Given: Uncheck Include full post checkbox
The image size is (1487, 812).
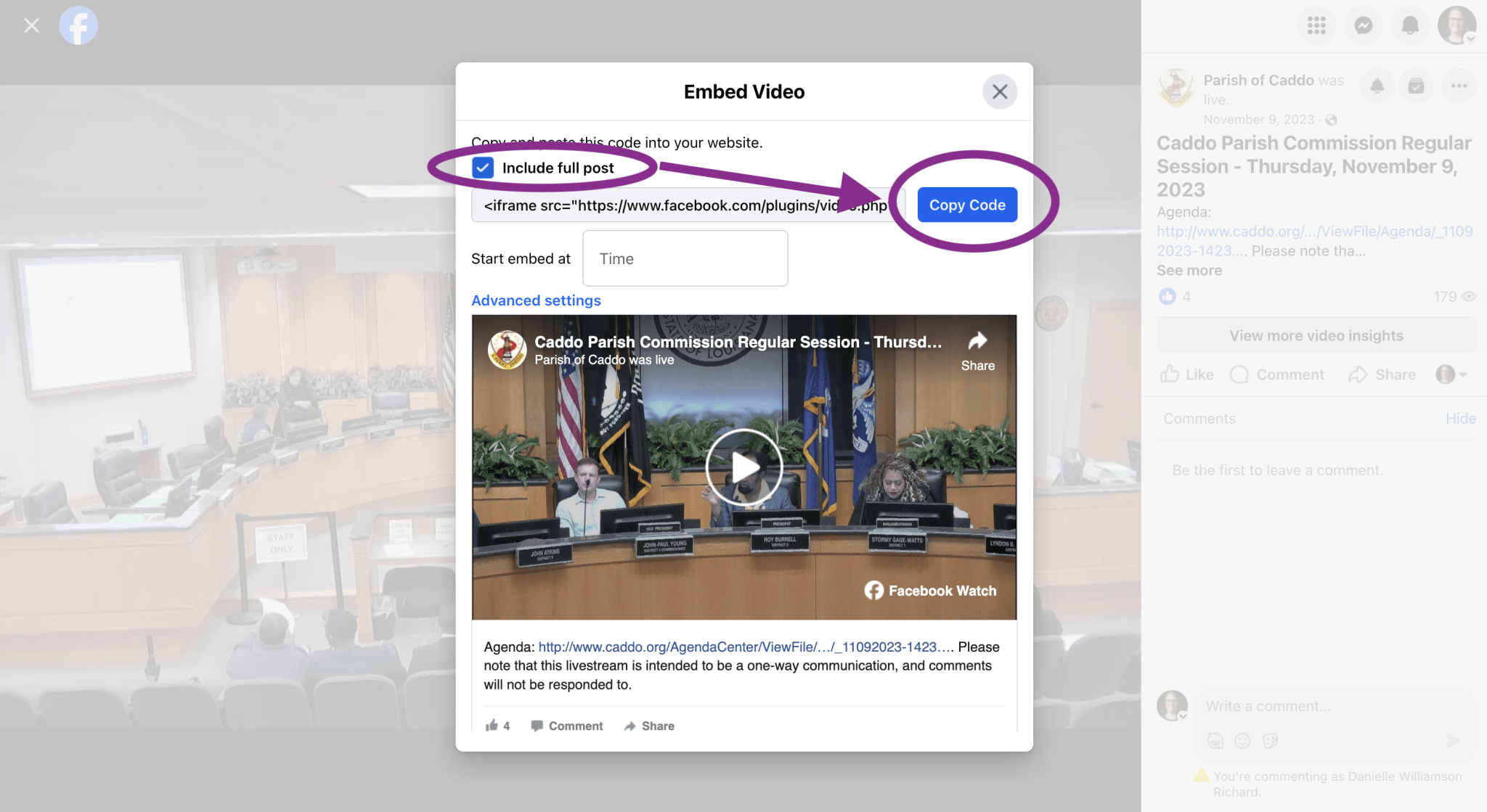Looking at the screenshot, I should [483, 168].
